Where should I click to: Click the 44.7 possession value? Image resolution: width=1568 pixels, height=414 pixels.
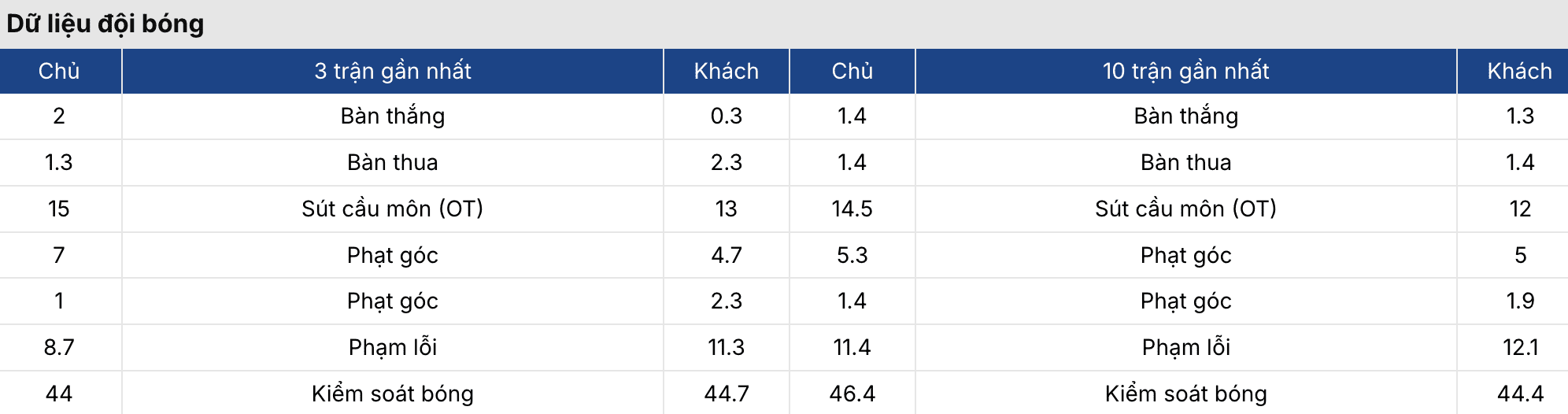tap(726, 394)
